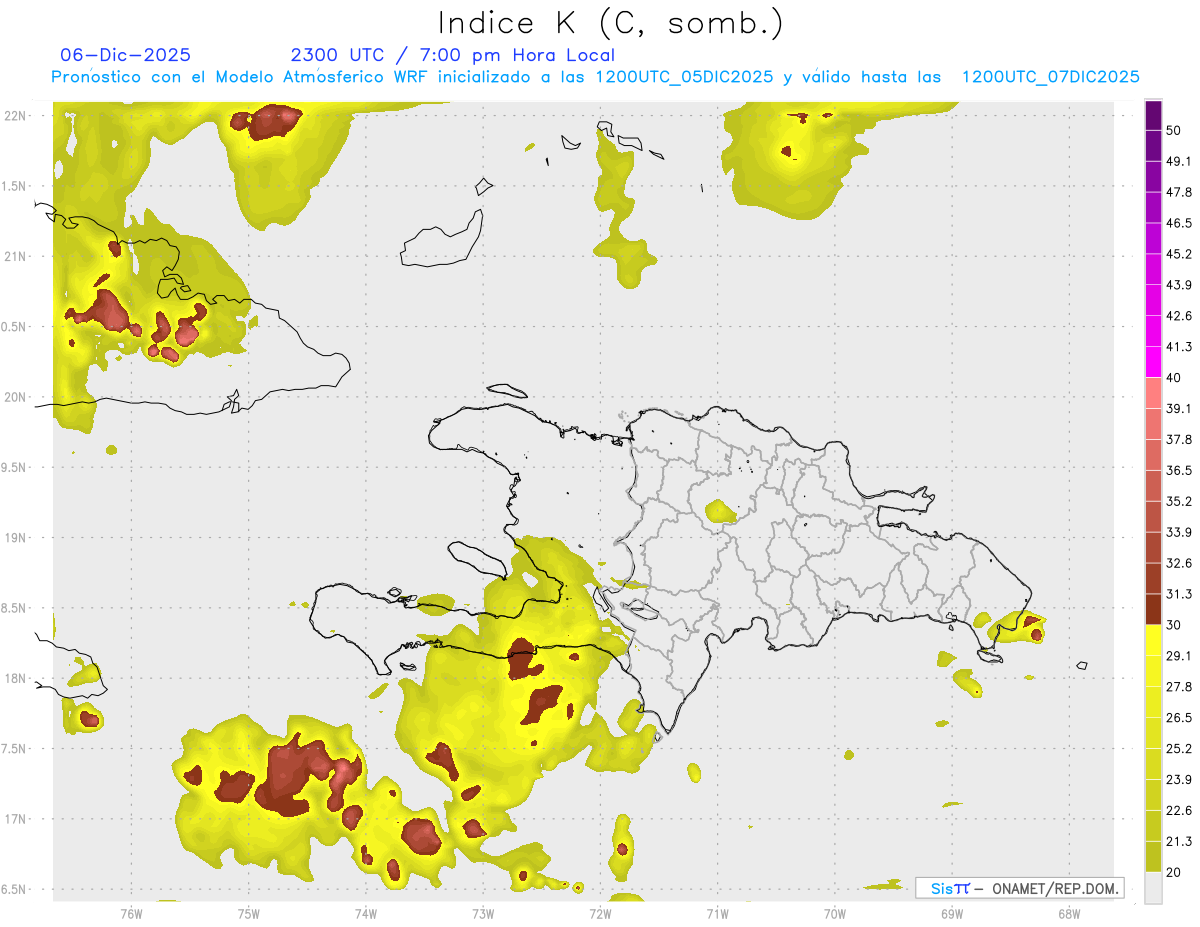This screenshot has width=1200, height=927.
Task: Click the '35.2' value on color scale
Action: click(x=1179, y=501)
